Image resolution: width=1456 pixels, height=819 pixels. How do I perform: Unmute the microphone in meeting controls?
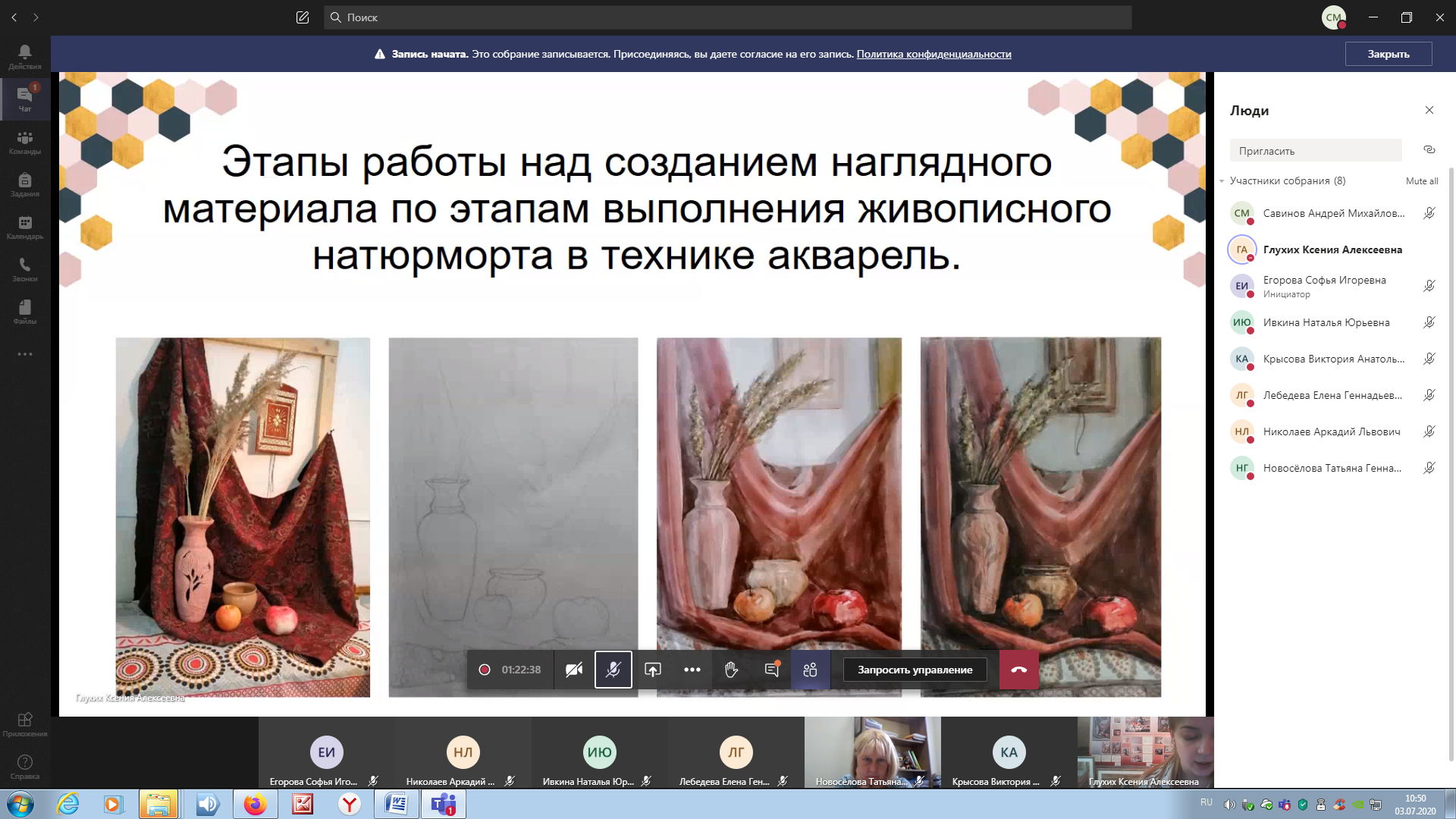(x=613, y=670)
